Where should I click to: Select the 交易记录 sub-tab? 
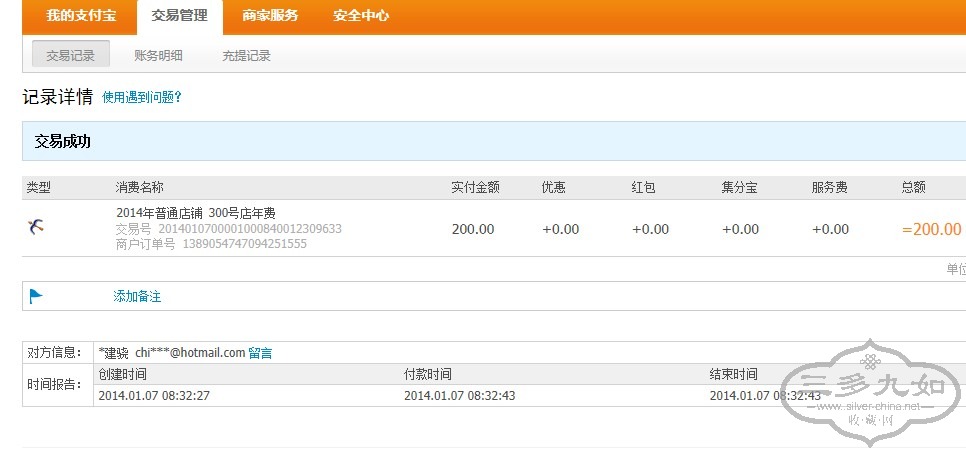coord(70,56)
